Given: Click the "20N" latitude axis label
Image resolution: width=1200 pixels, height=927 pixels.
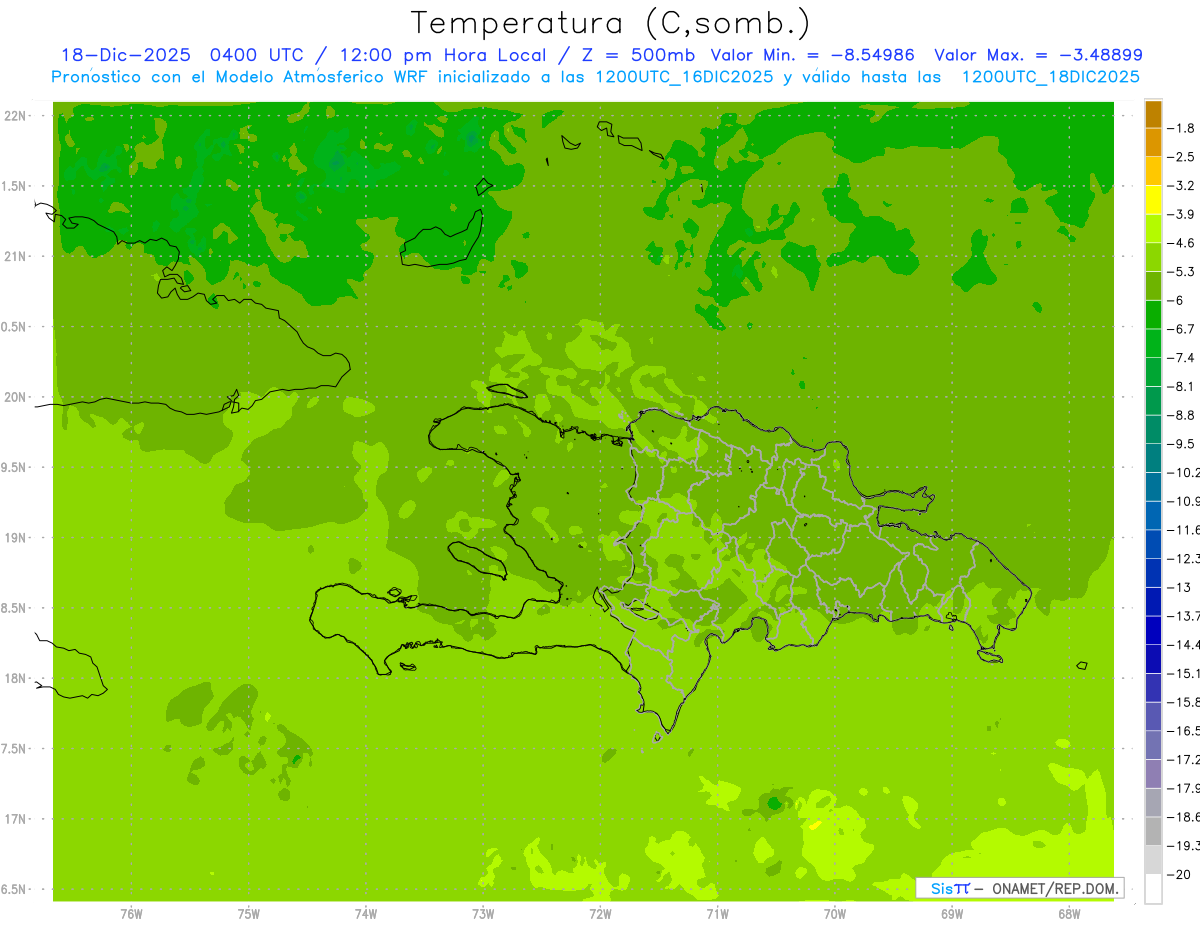Looking at the screenshot, I should click(x=15, y=397).
